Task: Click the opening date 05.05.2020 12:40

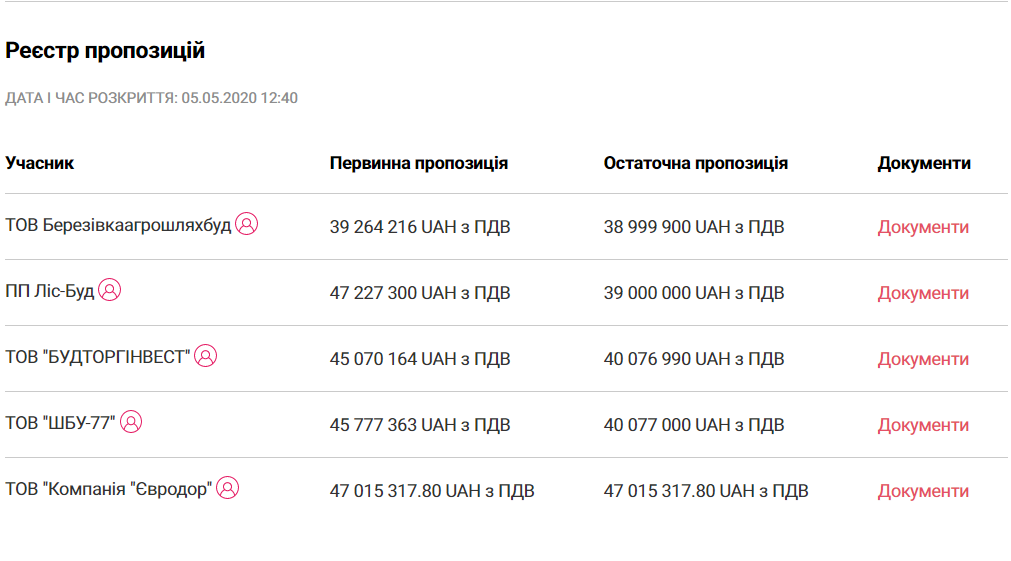Action: pos(239,98)
